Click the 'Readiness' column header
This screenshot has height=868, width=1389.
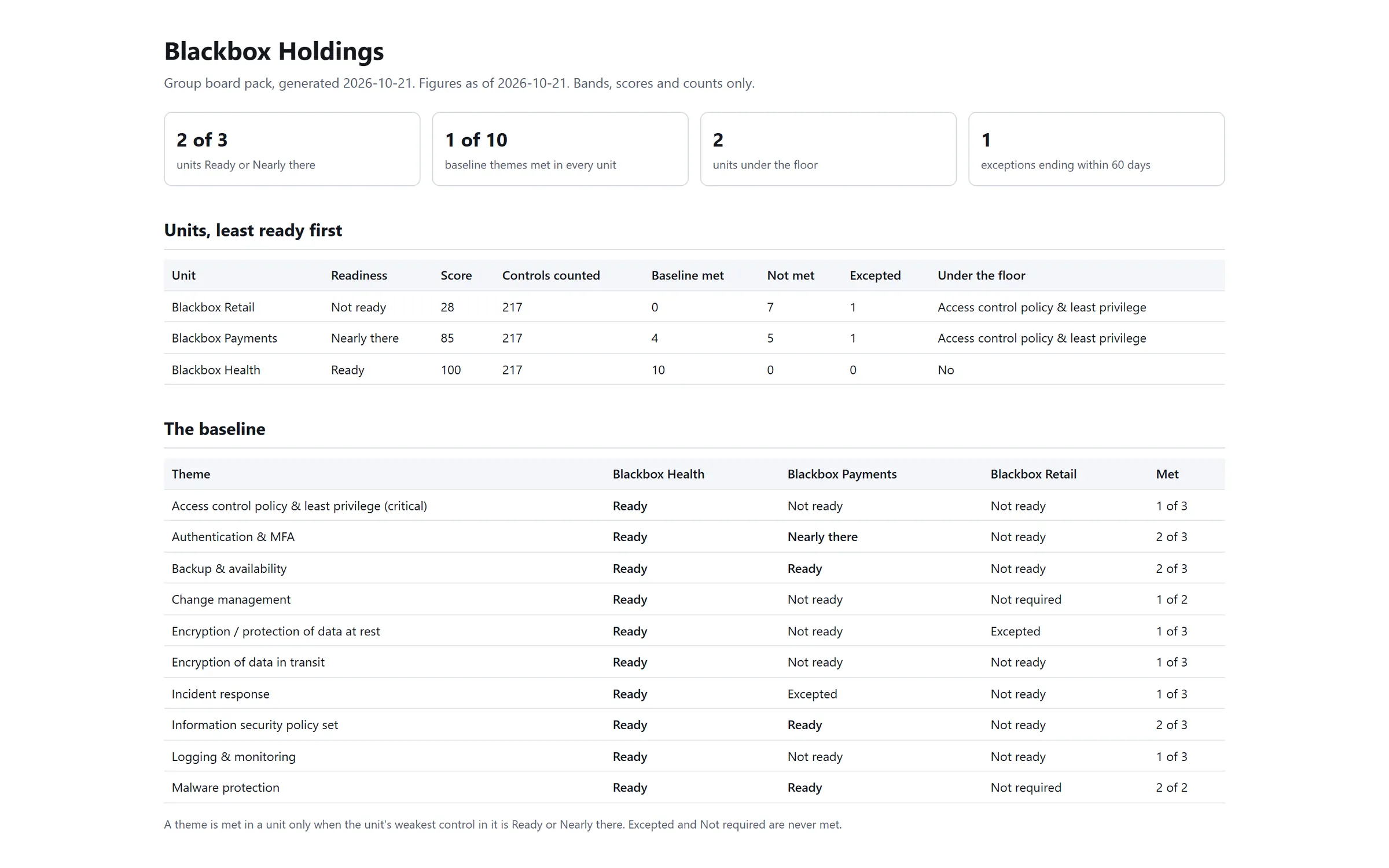point(359,275)
